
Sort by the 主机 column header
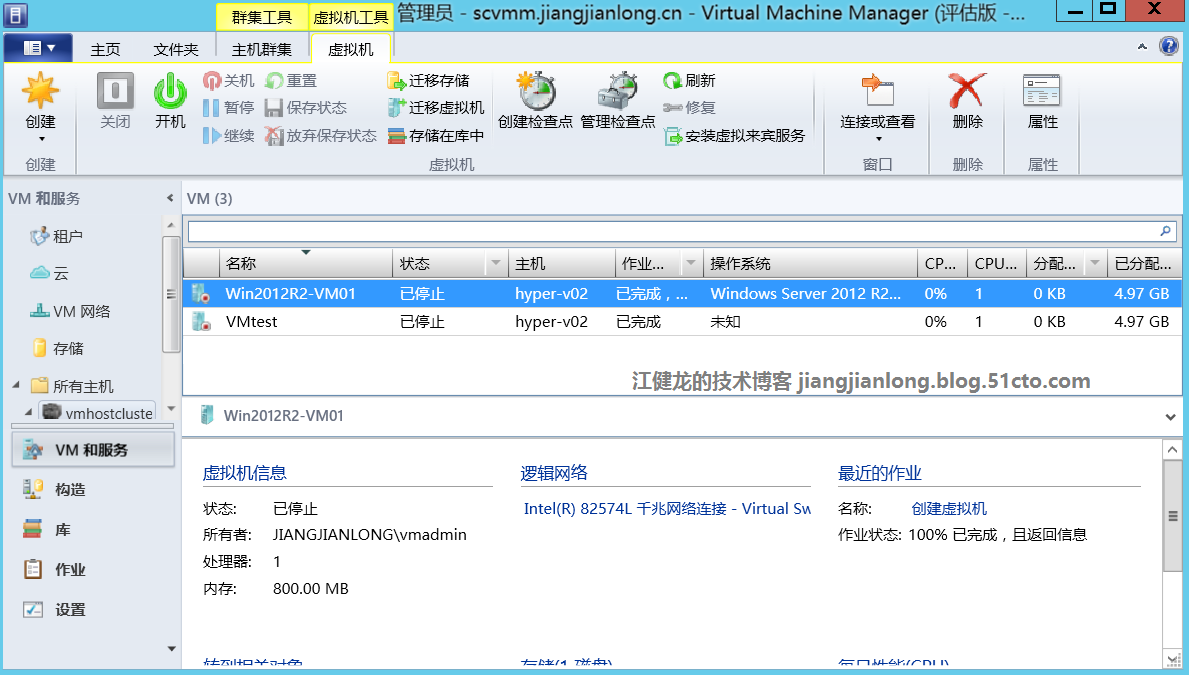pos(561,263)
